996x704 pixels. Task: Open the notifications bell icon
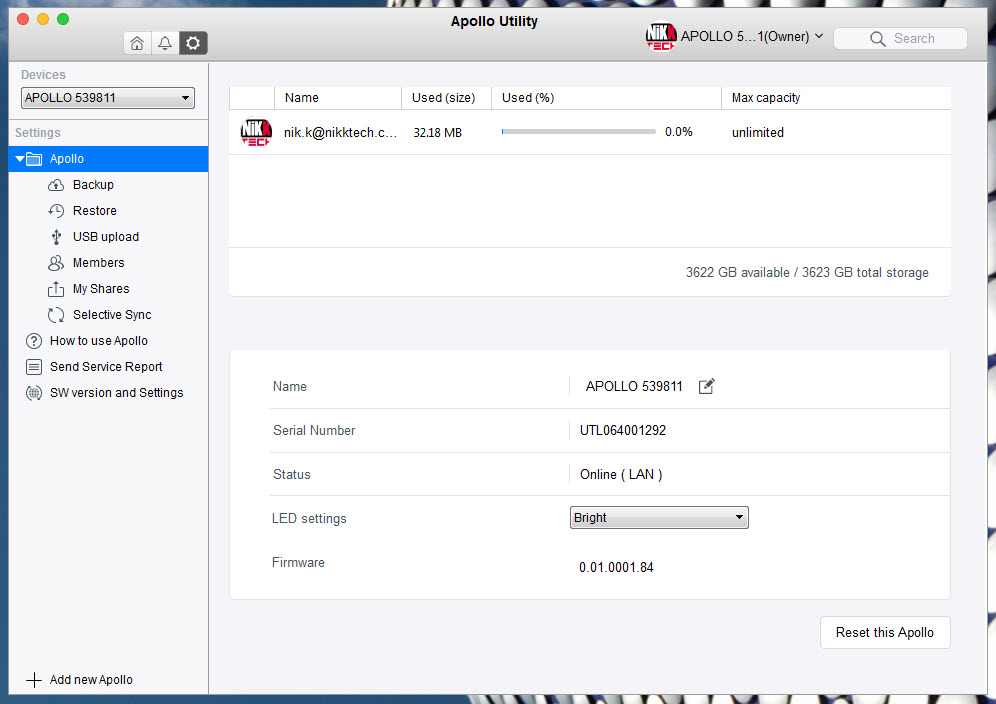[x=165, y=43]
